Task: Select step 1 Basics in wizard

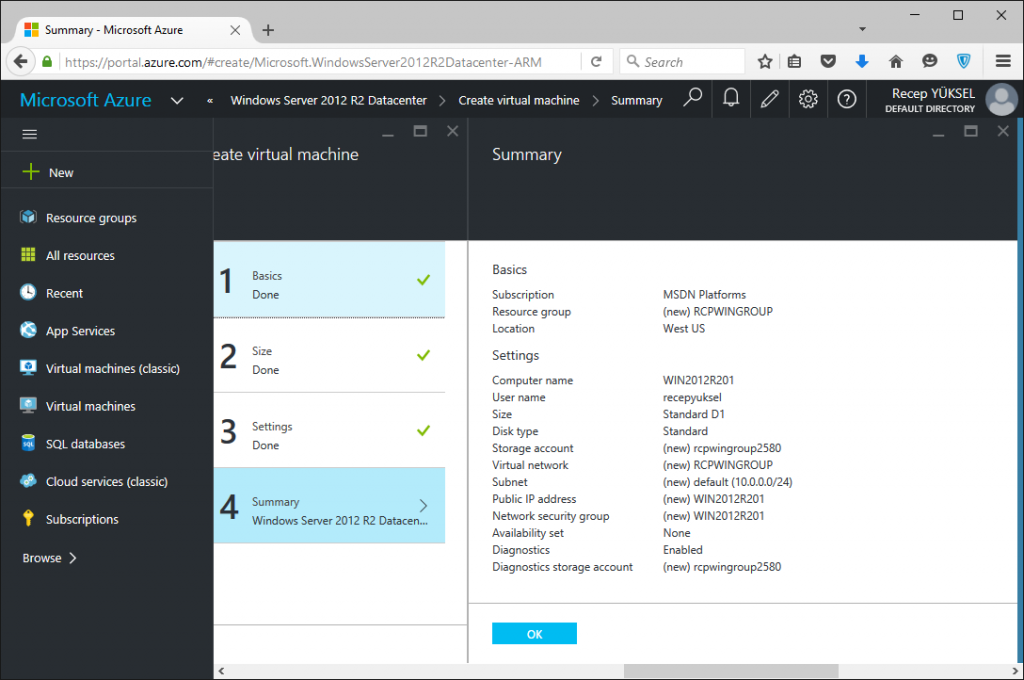Action: (x=329, y=280)
